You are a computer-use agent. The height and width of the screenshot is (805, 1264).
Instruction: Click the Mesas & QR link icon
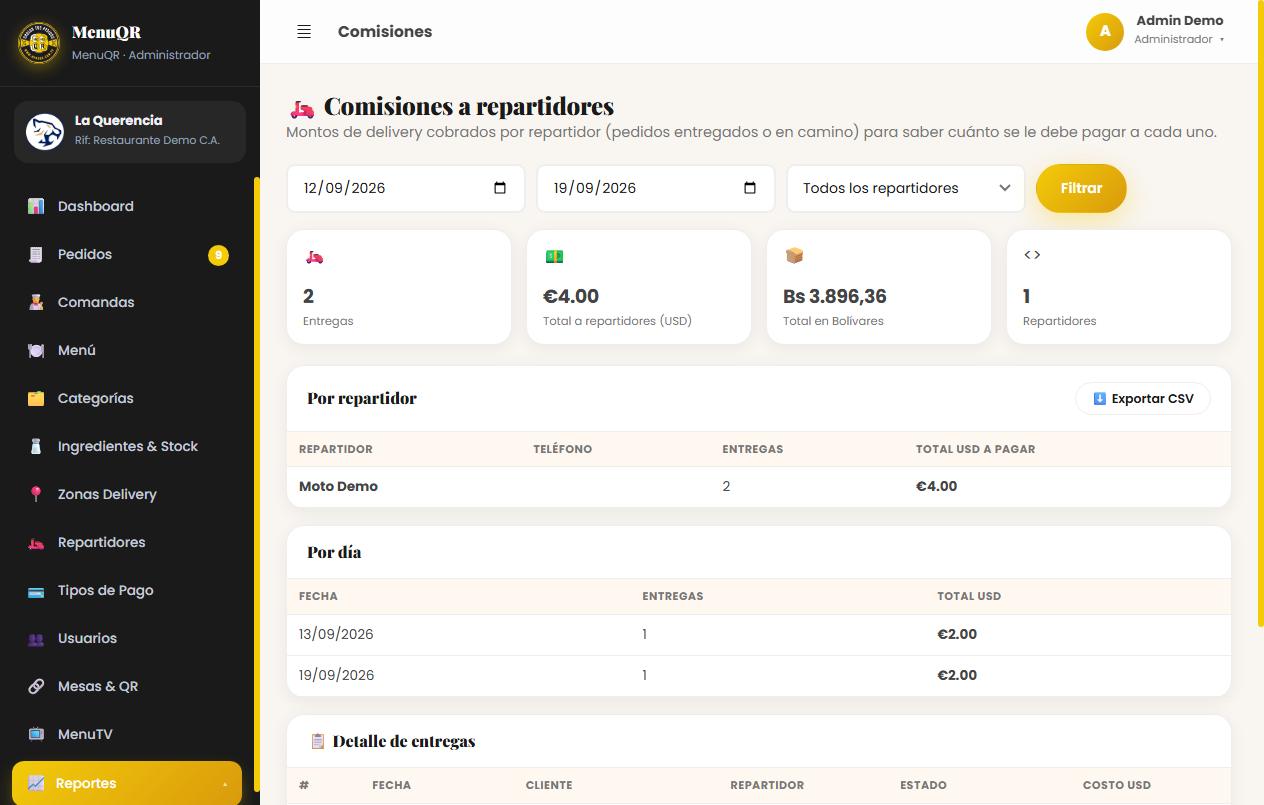coord(36,686)
